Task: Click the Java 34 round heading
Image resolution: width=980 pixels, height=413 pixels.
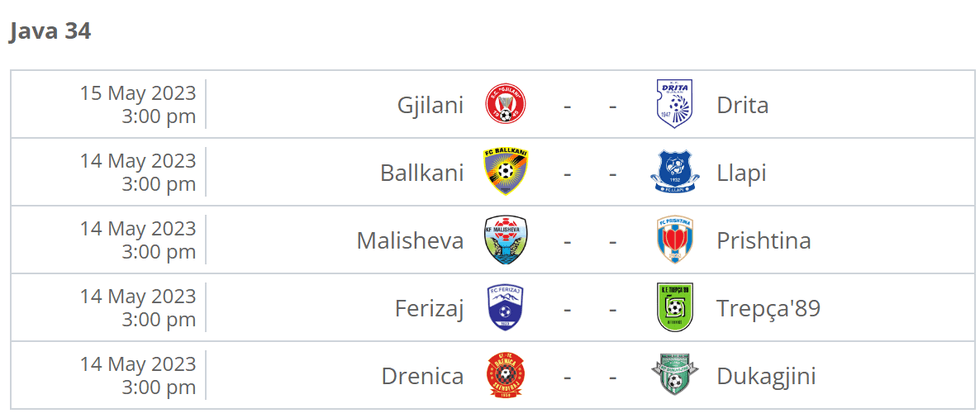Action: (50, 32)
